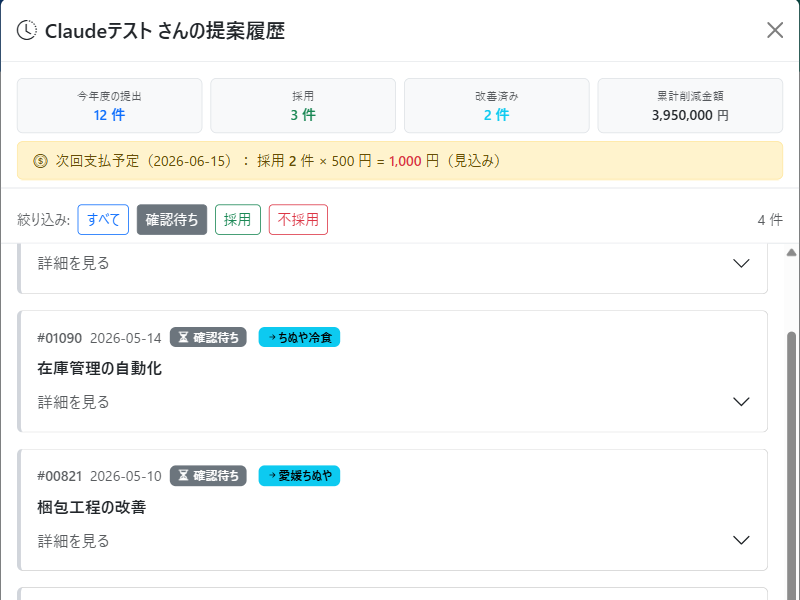
Task: Click proposal number #00821
Action: click(60, 477)
